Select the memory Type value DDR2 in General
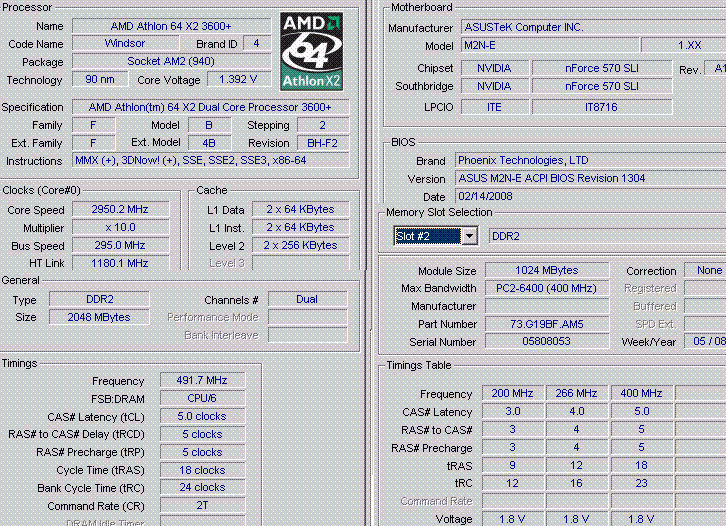 (x=100, y=299)
